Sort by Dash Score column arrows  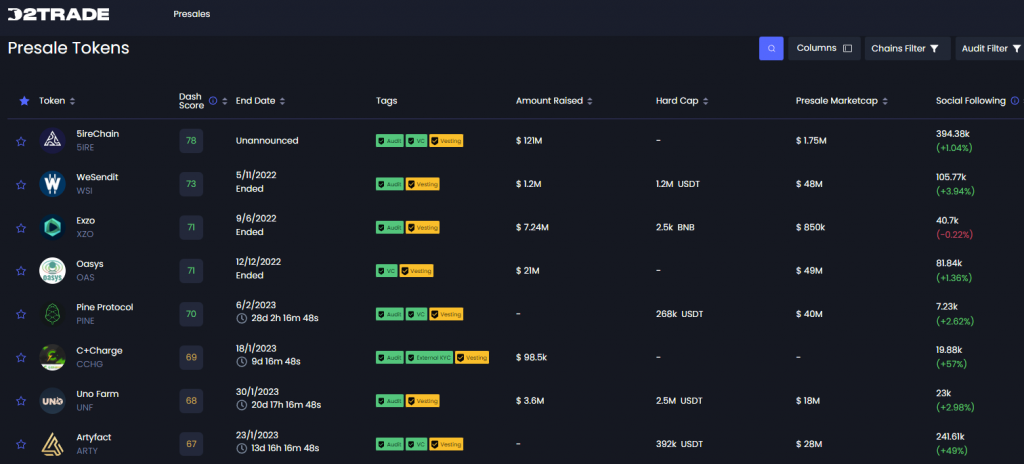(224, 101)
